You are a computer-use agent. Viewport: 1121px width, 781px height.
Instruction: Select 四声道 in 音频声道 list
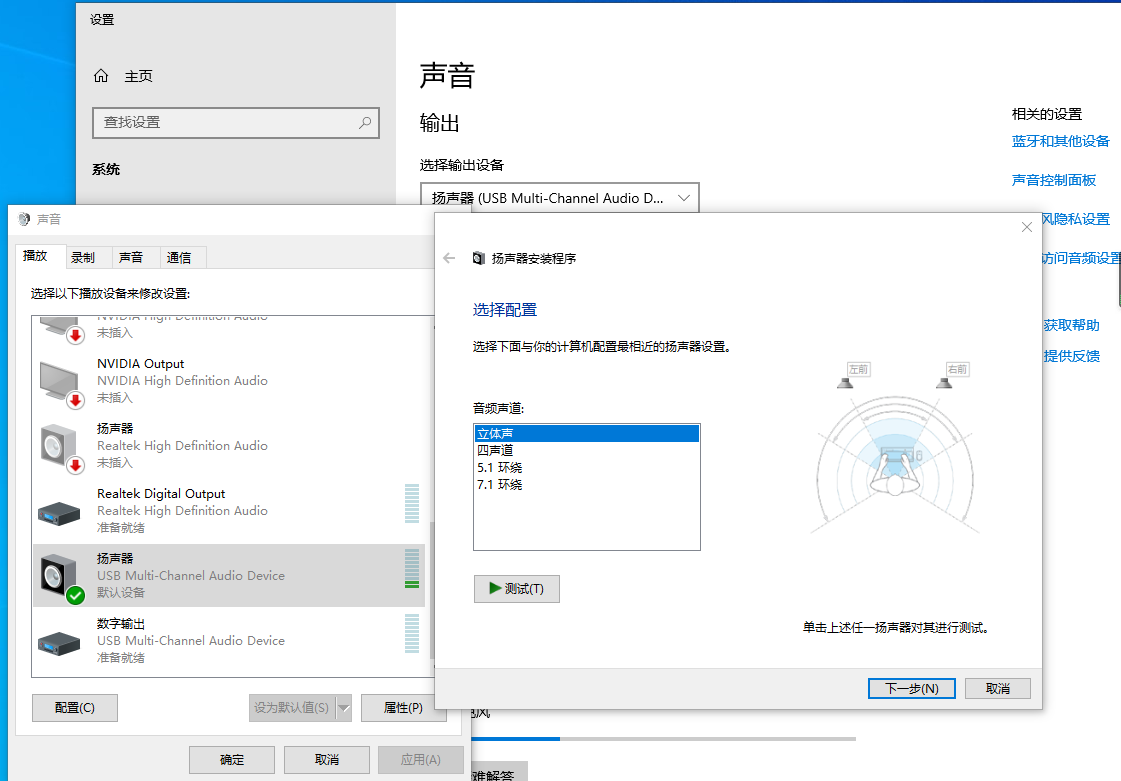586,451
